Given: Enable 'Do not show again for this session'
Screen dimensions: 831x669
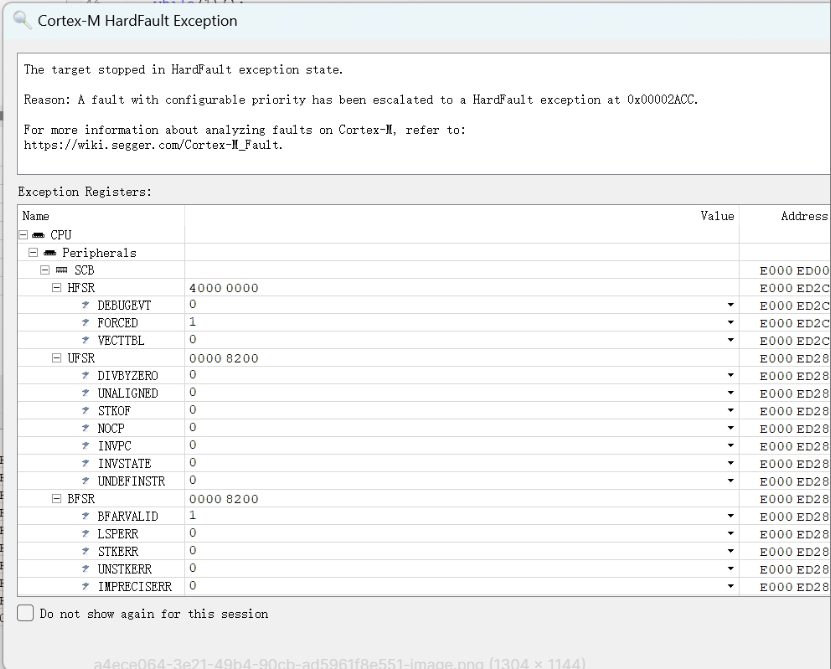Looking at the screenshot, I should 25,613.
